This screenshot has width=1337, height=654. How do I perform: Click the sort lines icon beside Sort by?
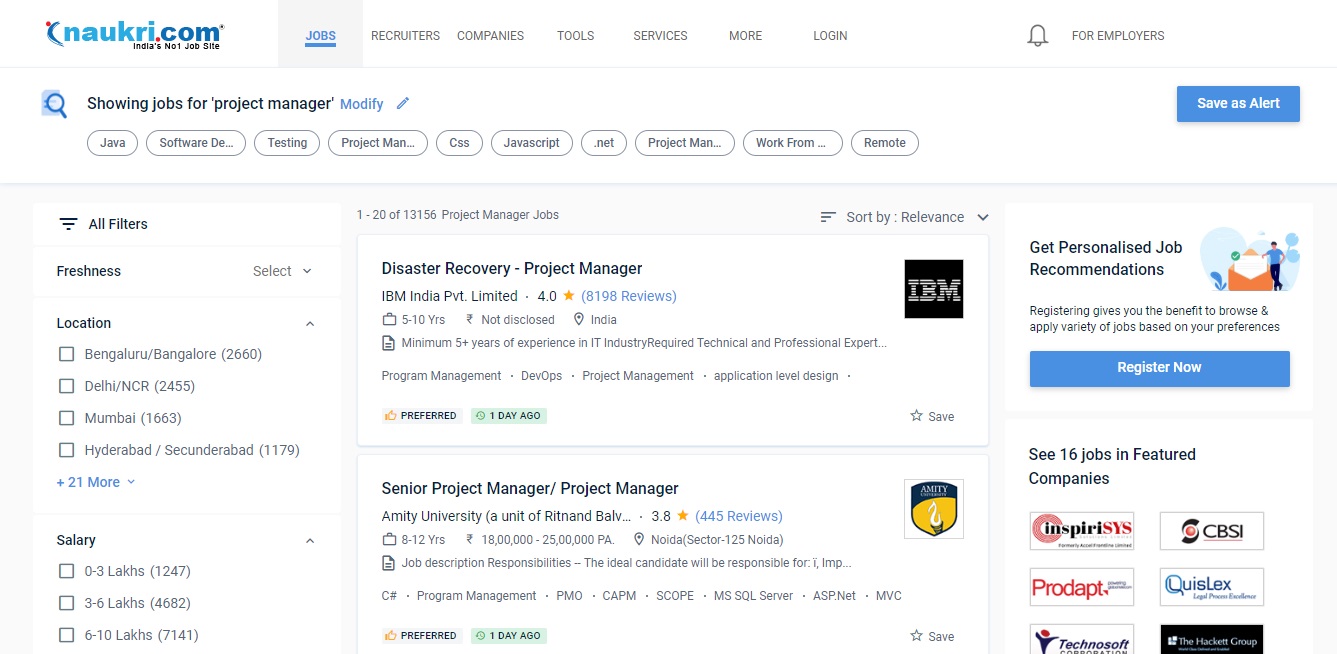coord(828,217)
